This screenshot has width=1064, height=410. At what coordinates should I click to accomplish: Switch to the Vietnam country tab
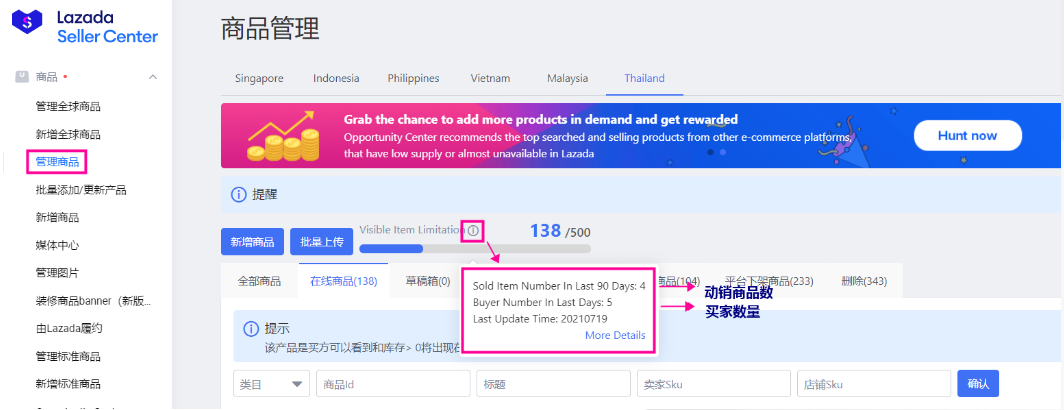(490, 78)
